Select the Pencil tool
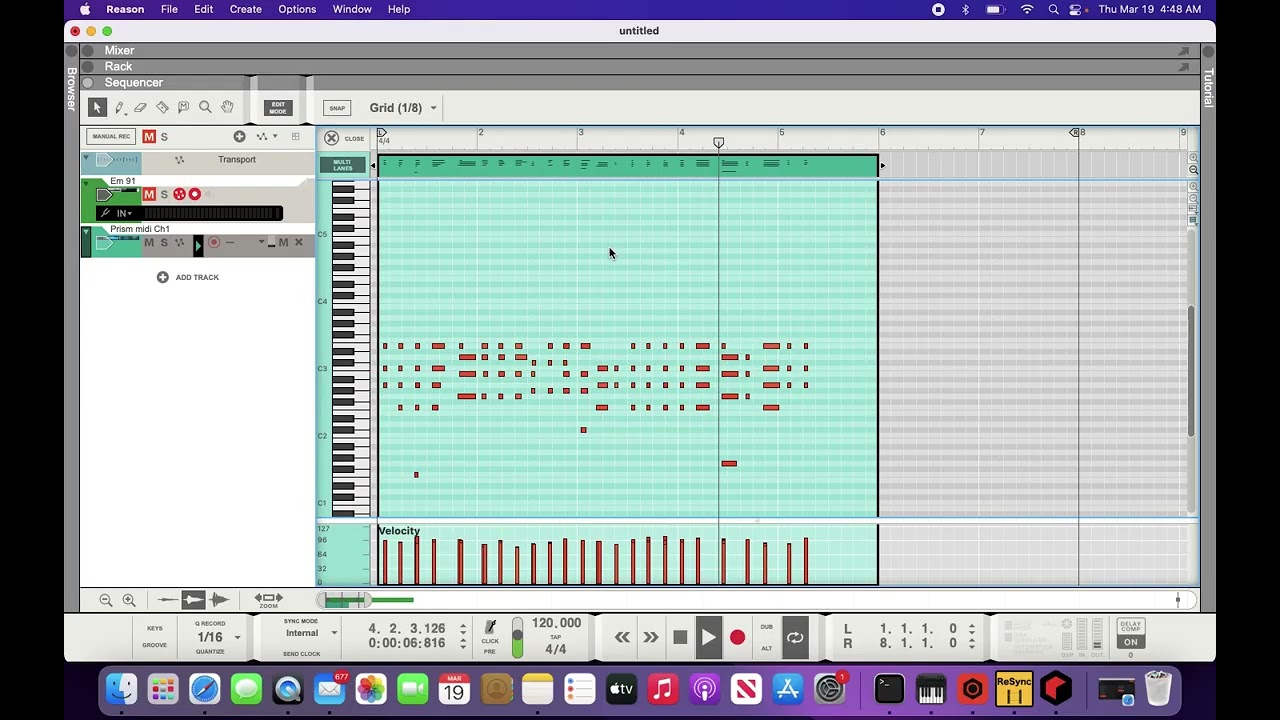Screen dimensions: 1280x720 coord(119,107)
